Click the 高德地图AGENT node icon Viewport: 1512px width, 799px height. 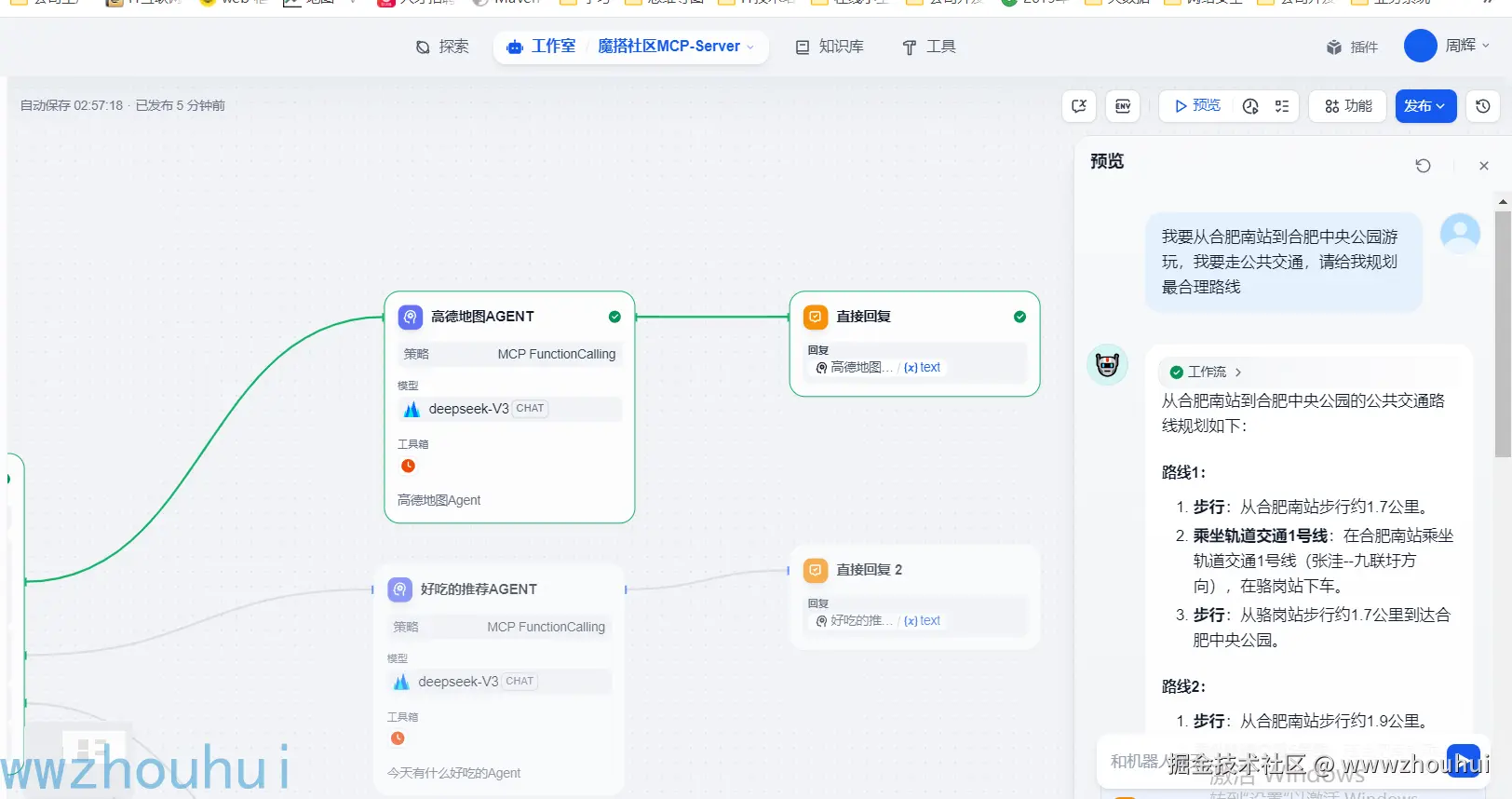pos(411,317)
